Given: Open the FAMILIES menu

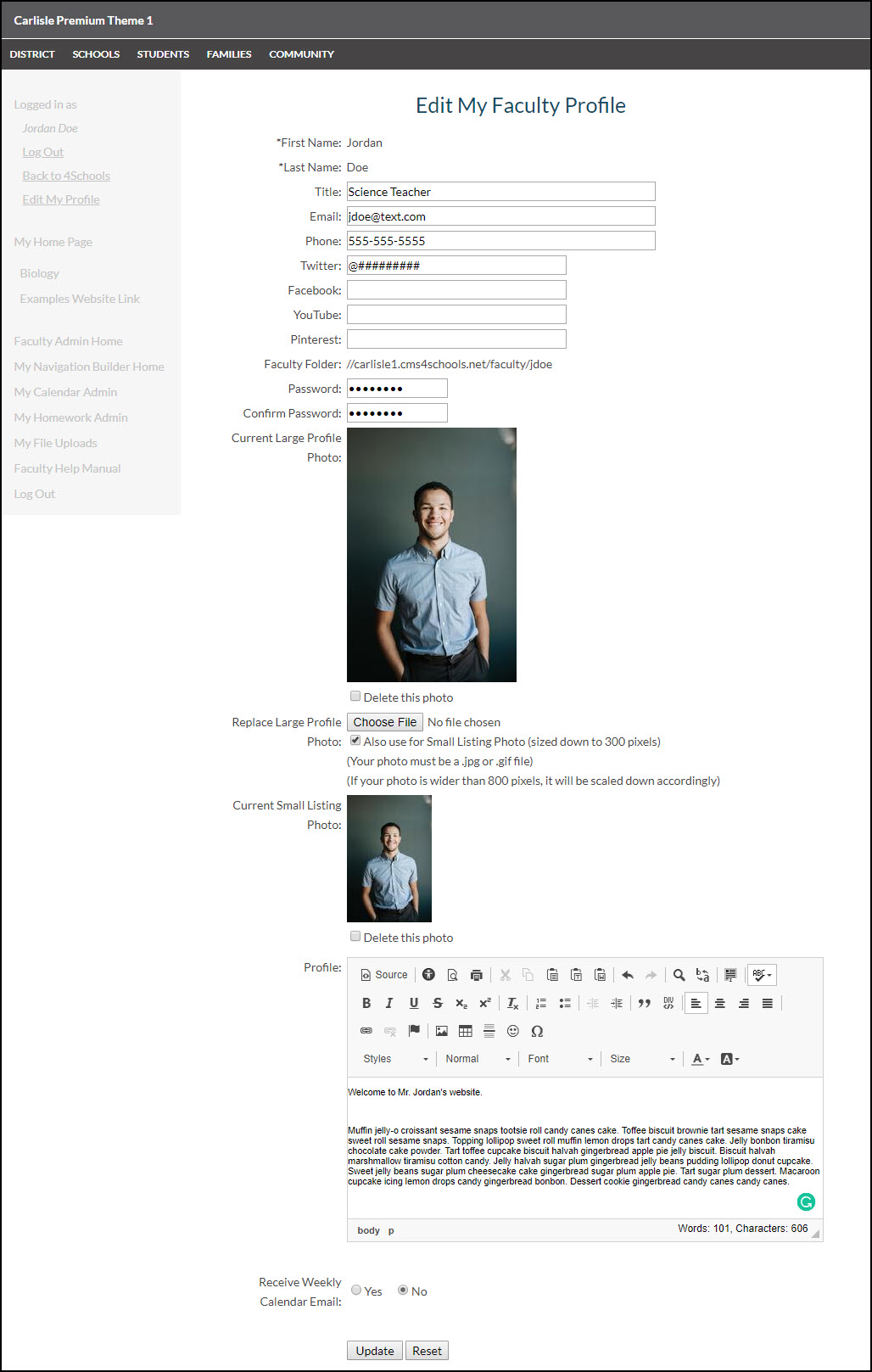Looking at the screenshot, I should point(229,54).
